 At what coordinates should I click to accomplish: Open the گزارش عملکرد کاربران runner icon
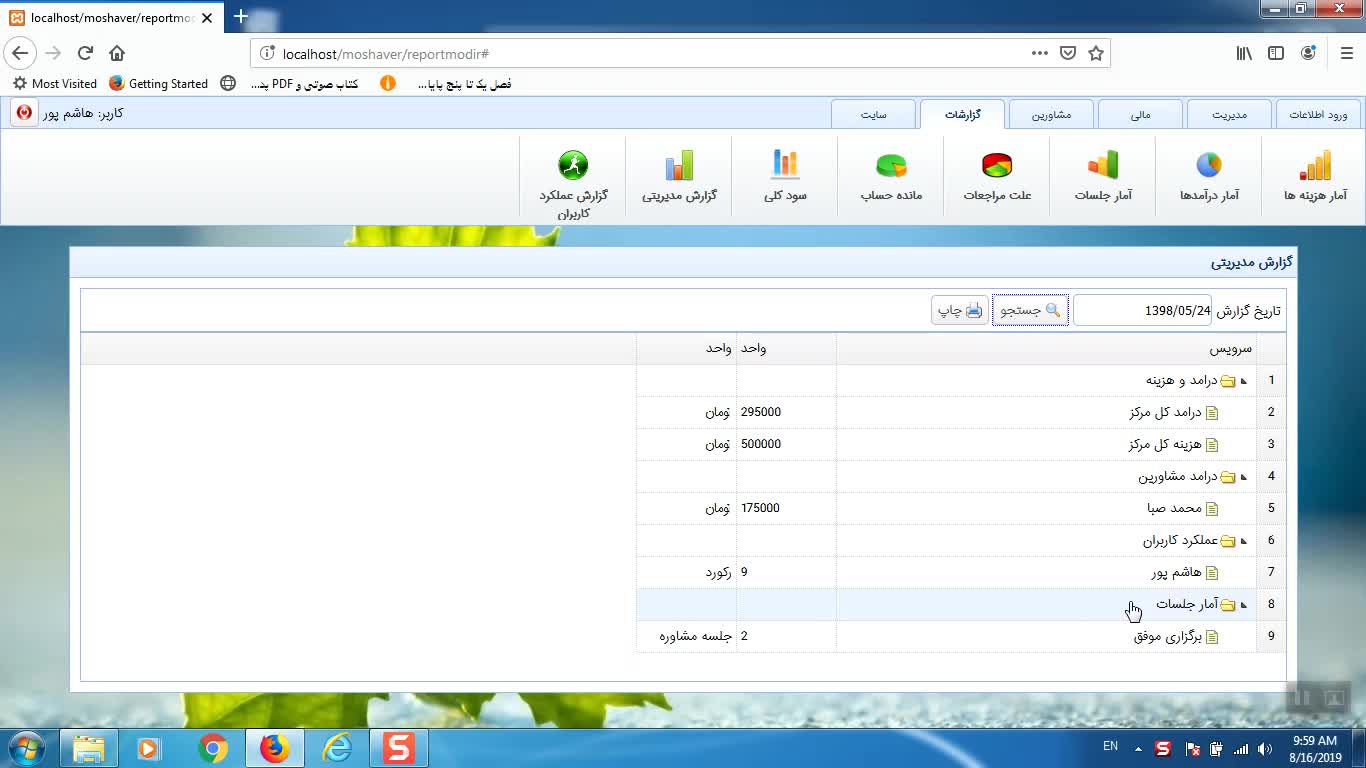(x=573, y=167)
